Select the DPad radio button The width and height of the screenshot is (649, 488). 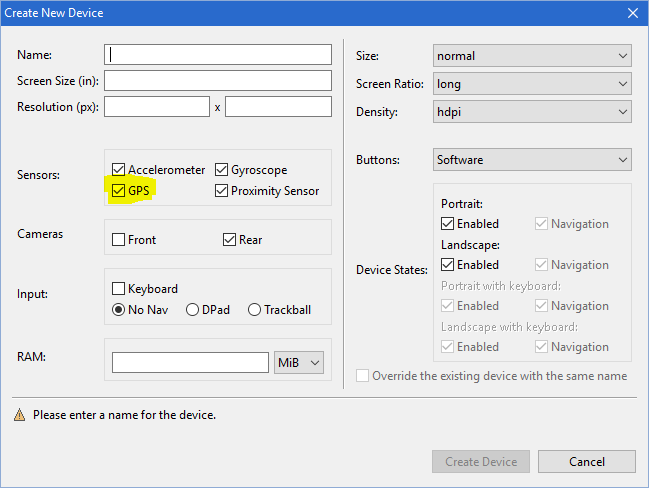coord(192,310)
